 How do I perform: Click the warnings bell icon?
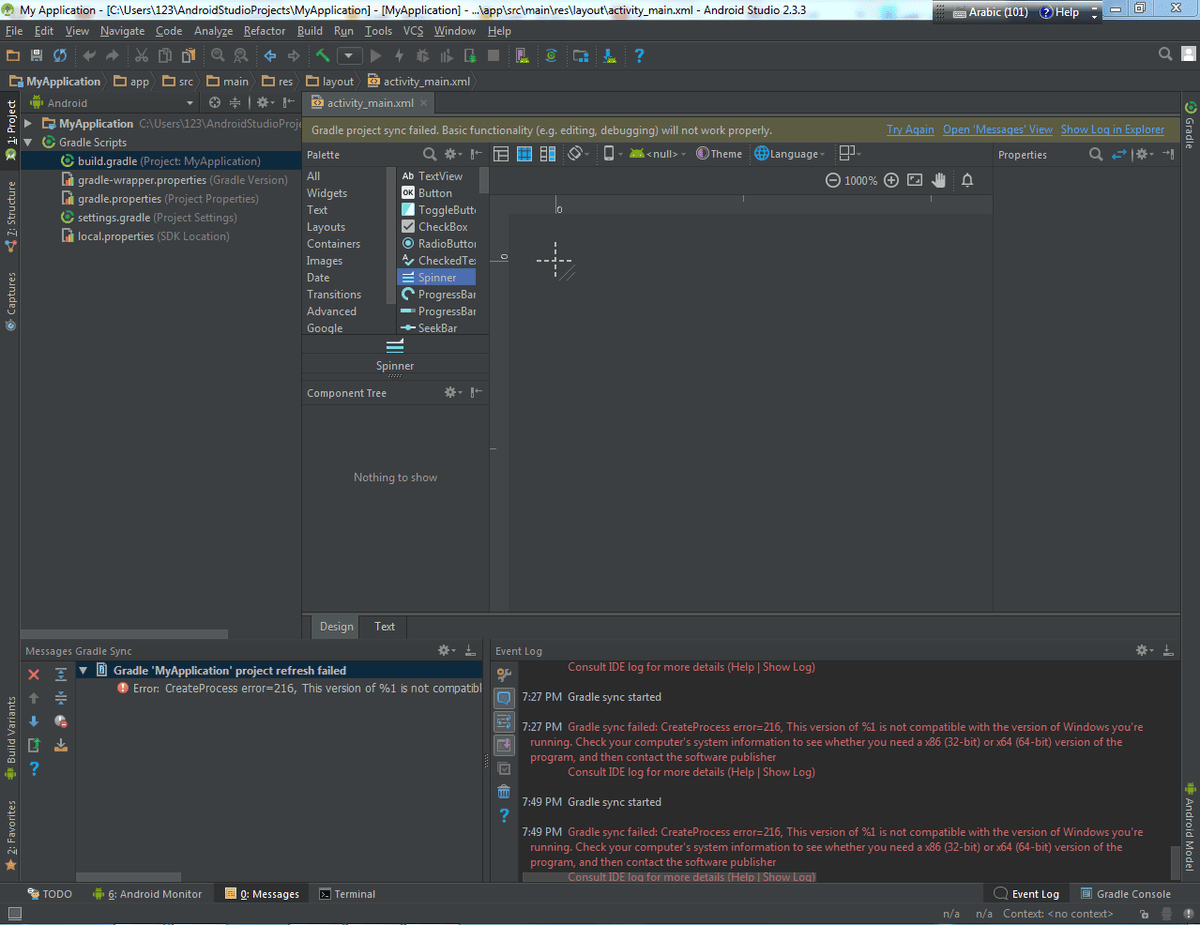point(967,180)
